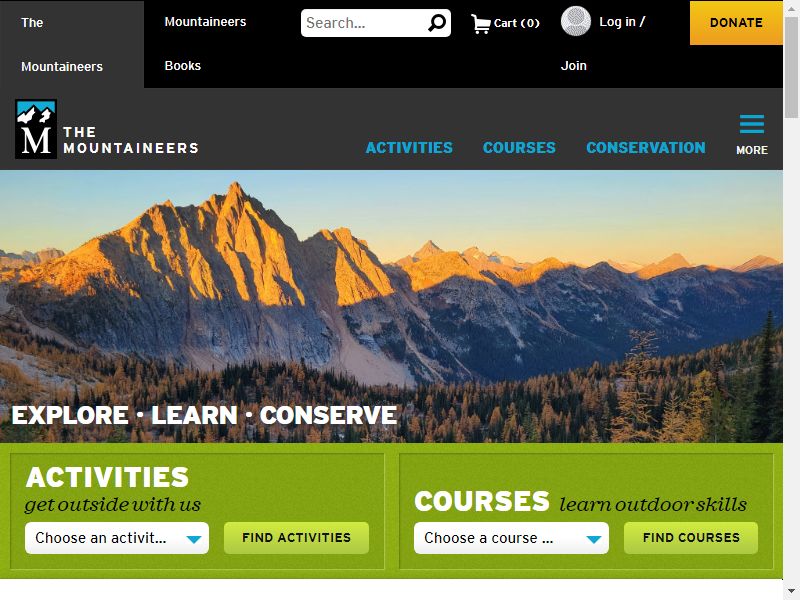This screenshot has height=600, width=800.
Task: Open the COURSES navigation menu
Action: [519, 147]
